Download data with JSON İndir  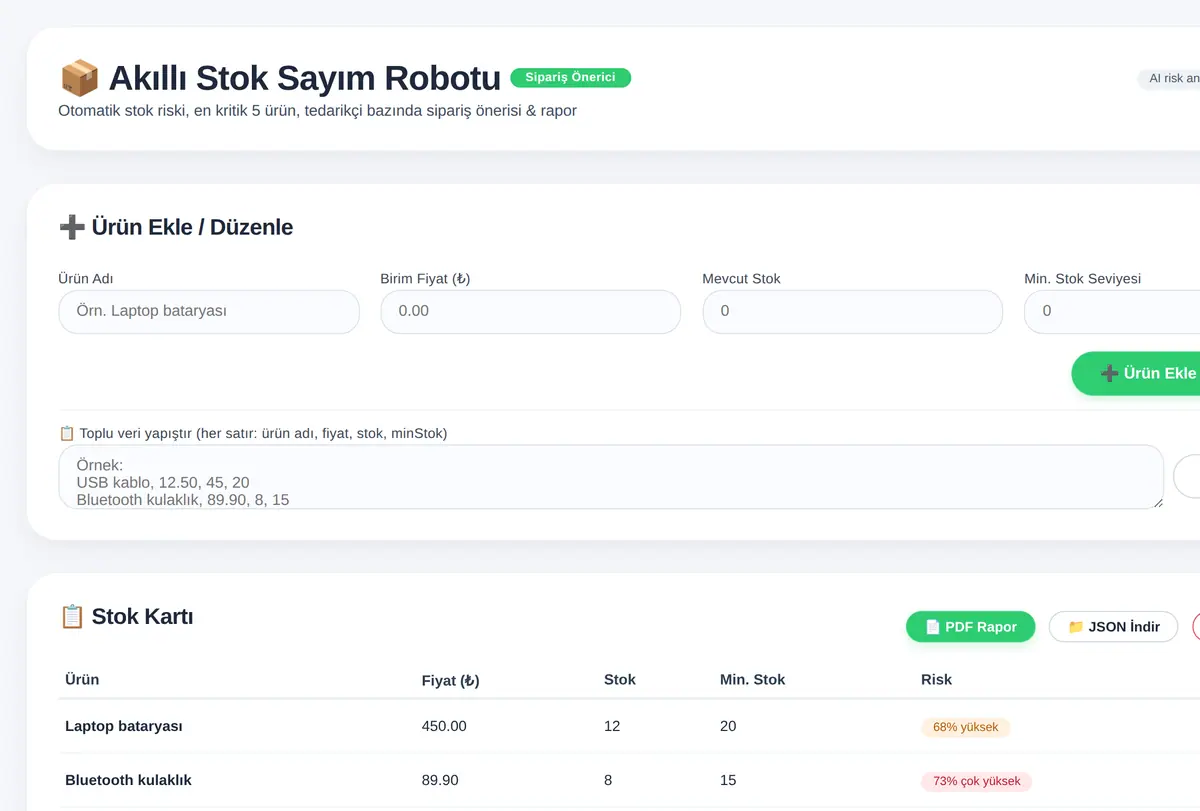pos(1113,627)
